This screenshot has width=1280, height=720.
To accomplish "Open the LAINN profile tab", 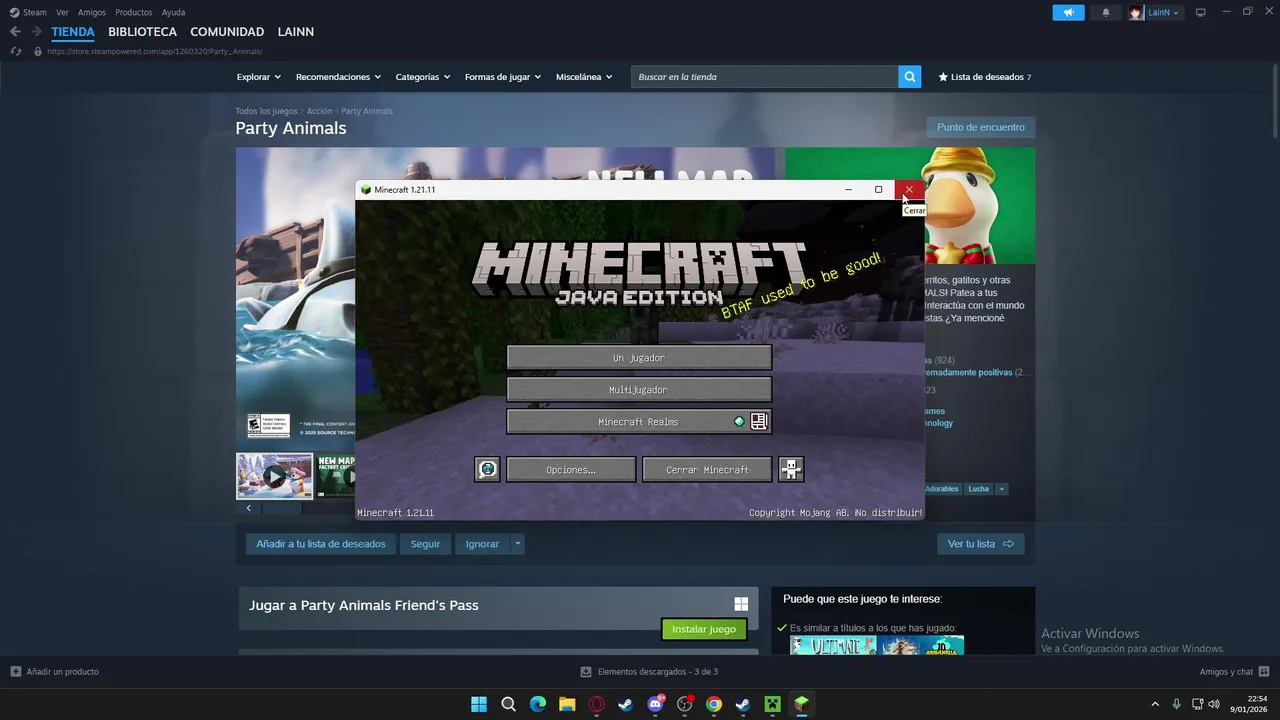I will (x=296, y=32).
